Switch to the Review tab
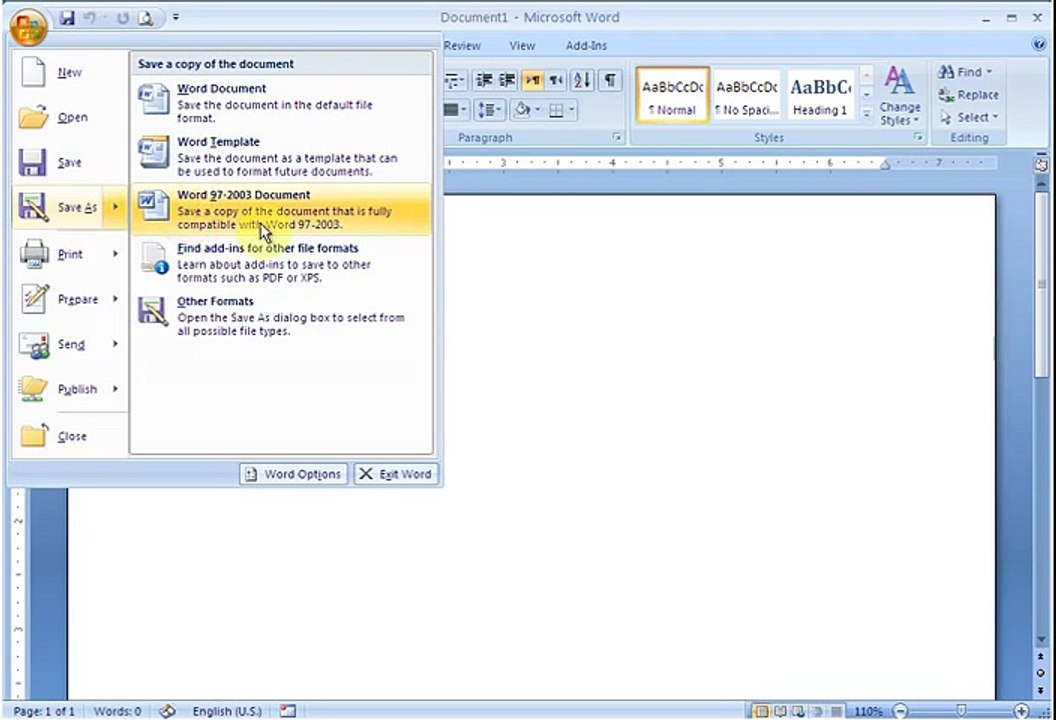 pos(462,46)
